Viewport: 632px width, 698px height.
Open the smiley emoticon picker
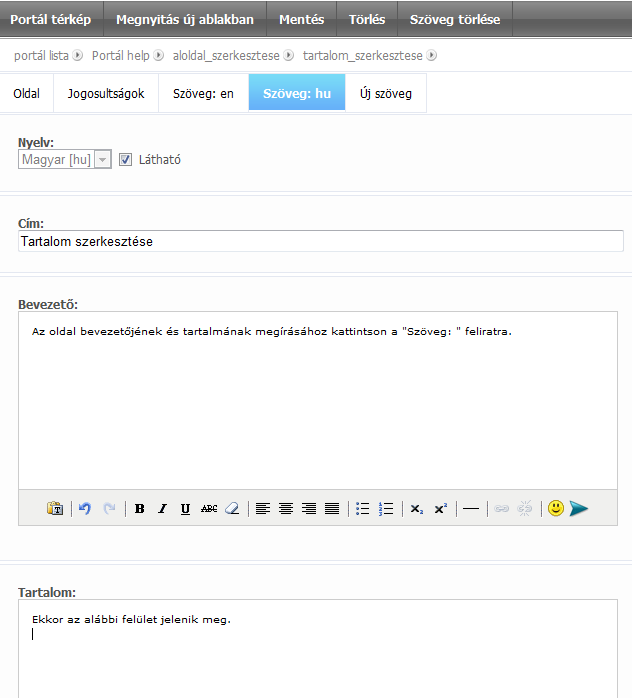pyautogui.click(x=555, y=508)
